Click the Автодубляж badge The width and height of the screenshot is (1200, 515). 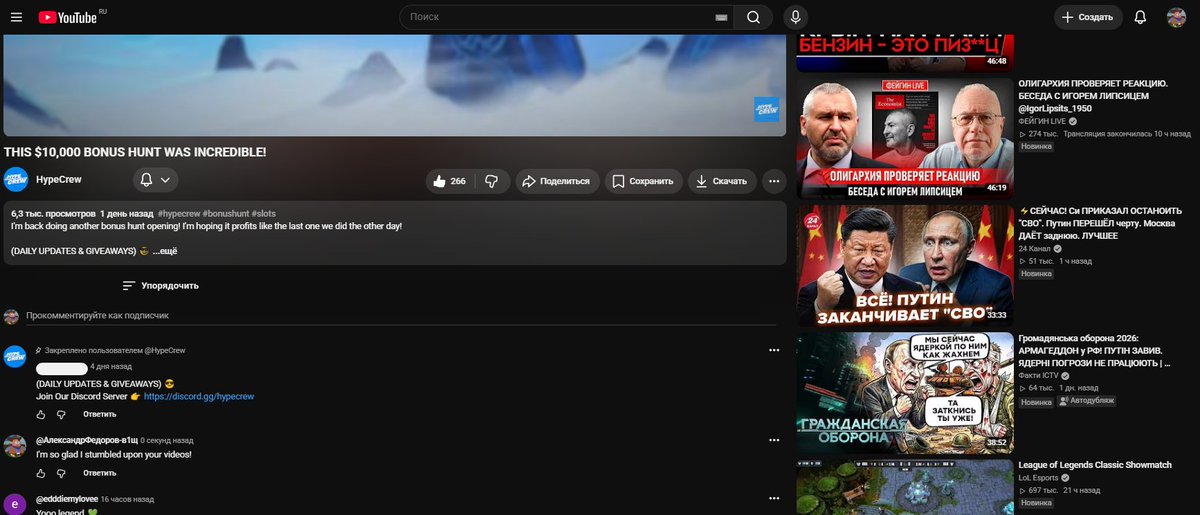pos(1085,401)
